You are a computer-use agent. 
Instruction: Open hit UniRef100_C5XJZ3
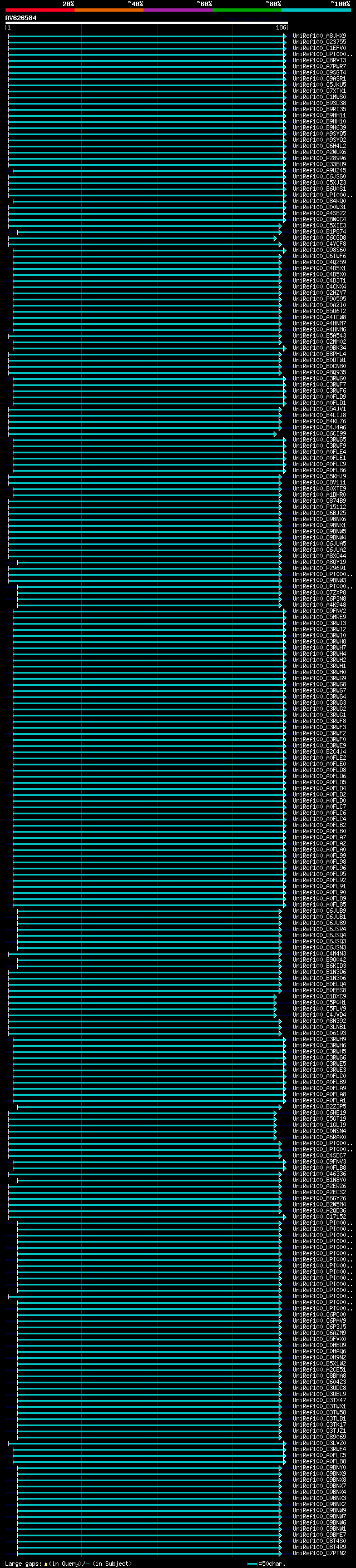click(319, 182)
